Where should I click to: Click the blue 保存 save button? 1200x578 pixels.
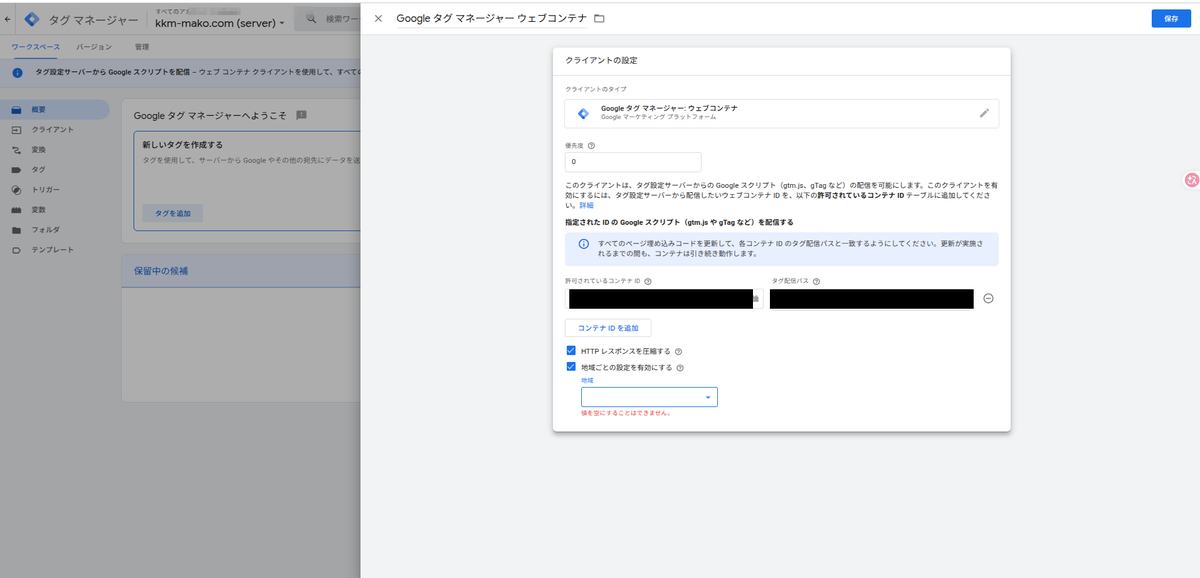[x=1171, y=18]
